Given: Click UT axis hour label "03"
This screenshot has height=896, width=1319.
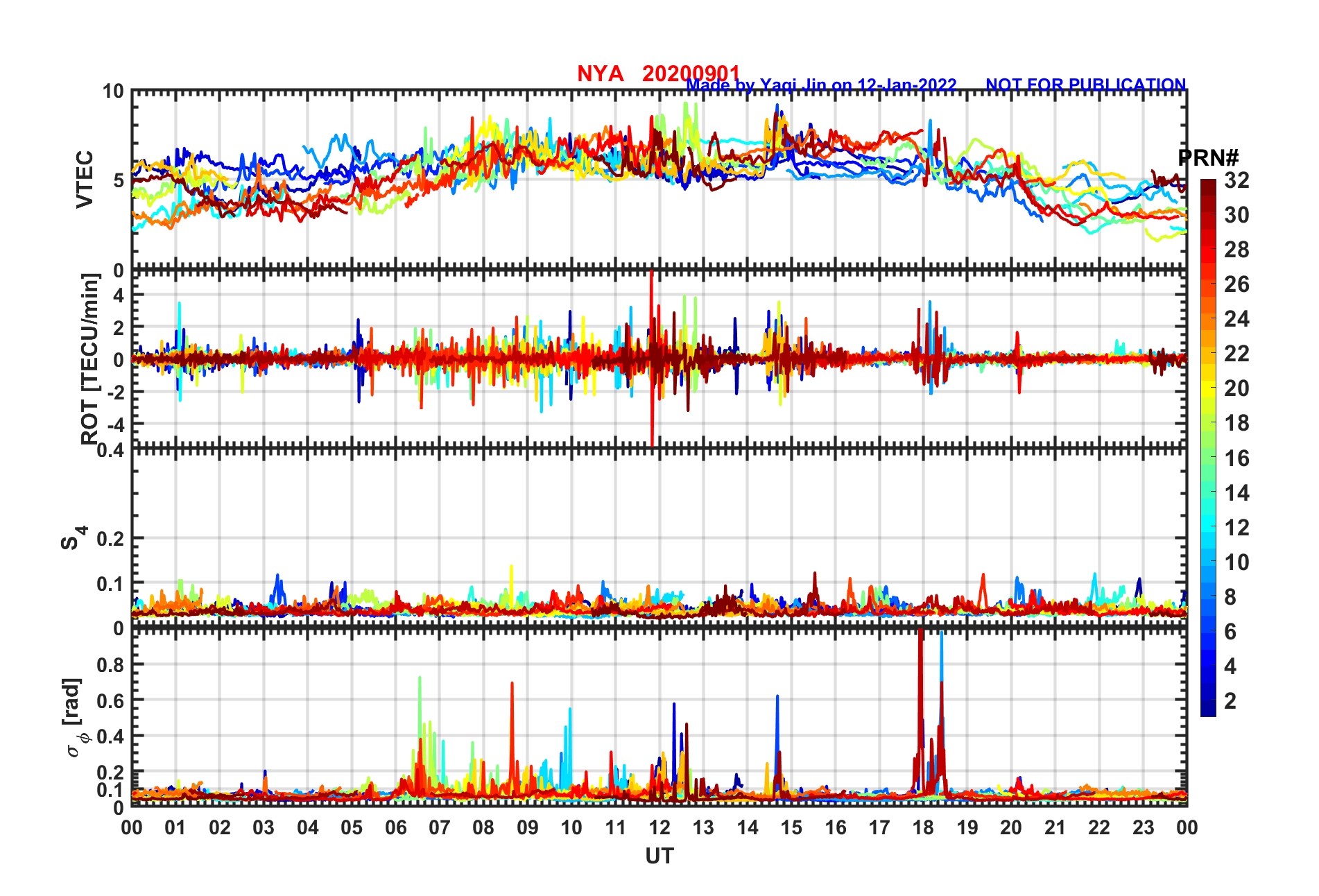Looking at the screenshot, I should (264, 828).
